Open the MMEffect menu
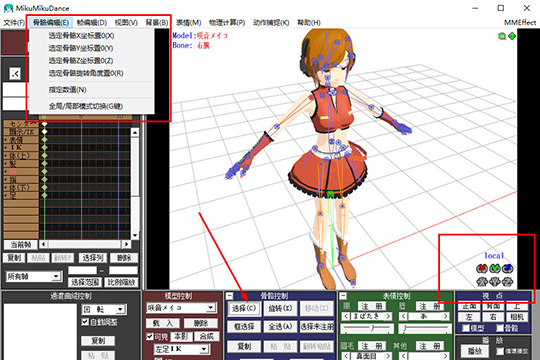 pos(520,23)
